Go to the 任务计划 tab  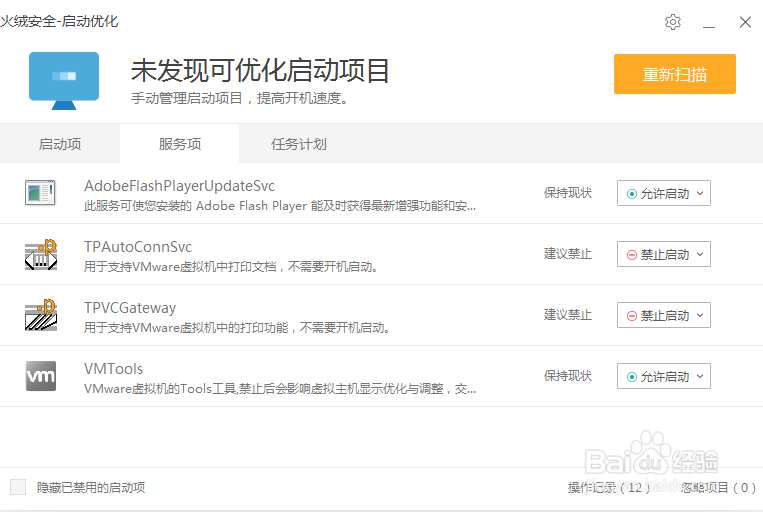pyautogui.click(x=299, y=144)
